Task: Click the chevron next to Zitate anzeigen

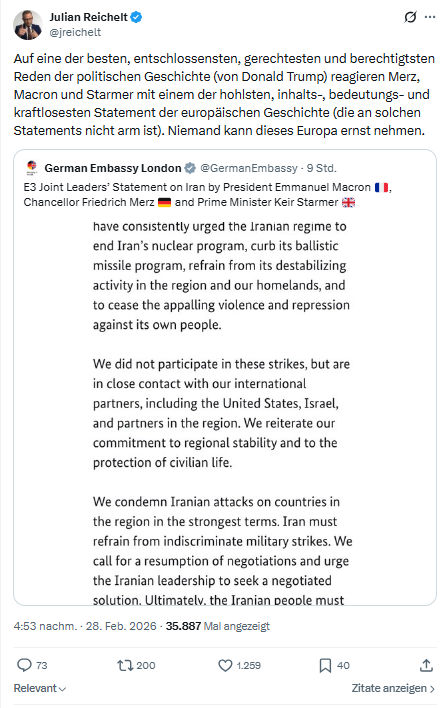Action: coord(432,689)
